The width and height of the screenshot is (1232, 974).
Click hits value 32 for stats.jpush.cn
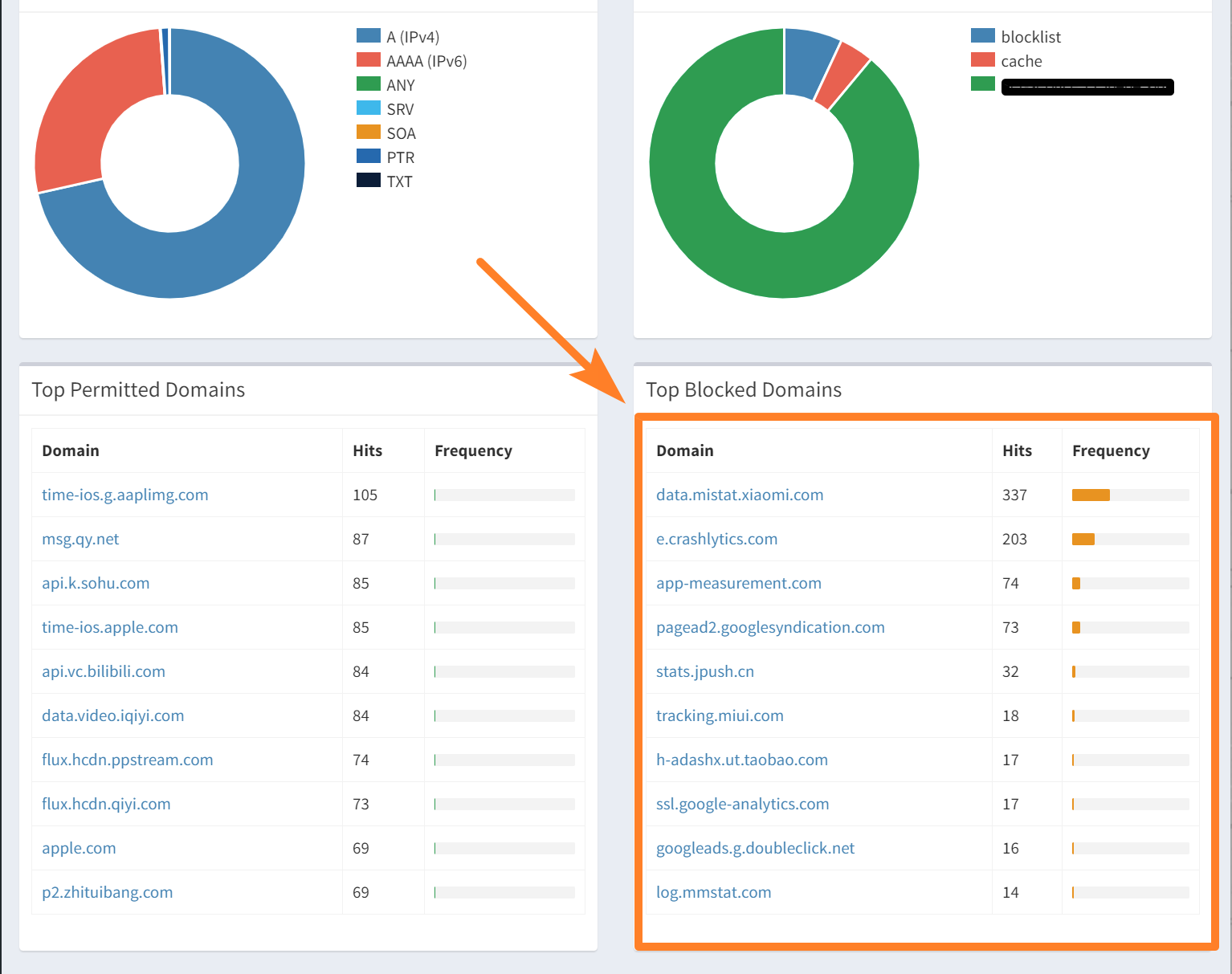[1010, 671]
